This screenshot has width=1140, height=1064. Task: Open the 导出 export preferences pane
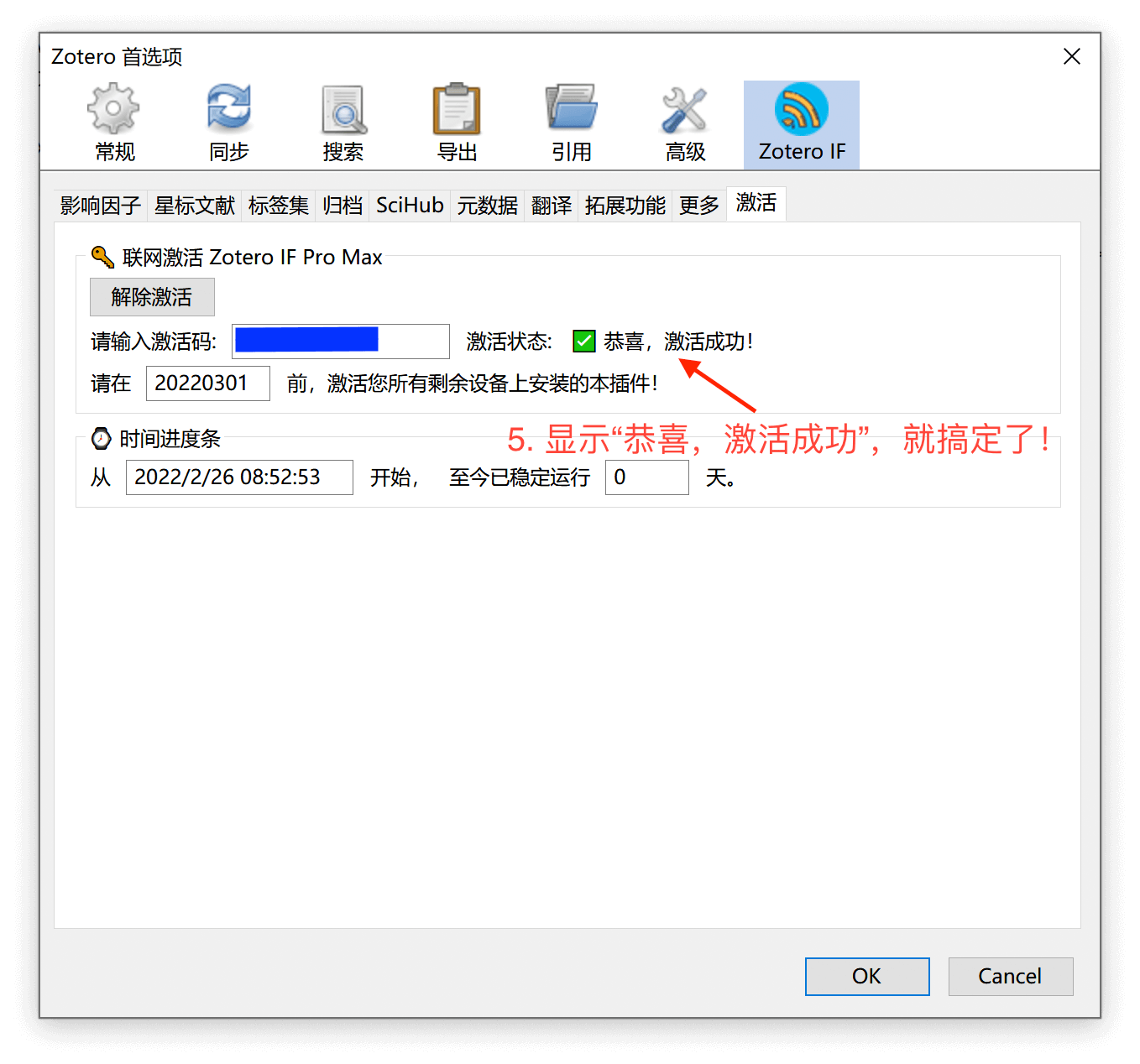point(458,124)
